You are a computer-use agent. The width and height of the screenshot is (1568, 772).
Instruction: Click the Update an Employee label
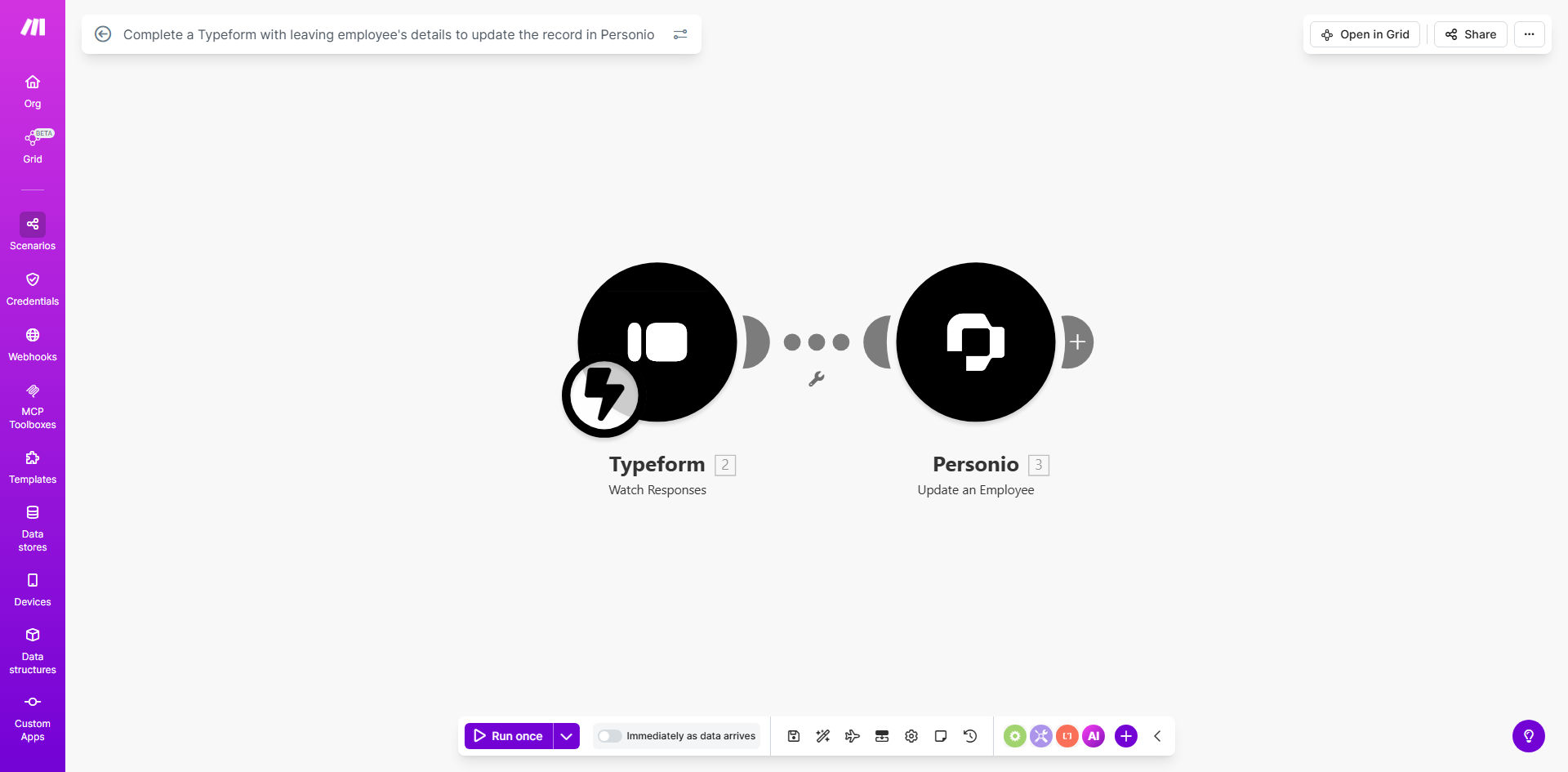pyautogui.click(x=976, y=490)
